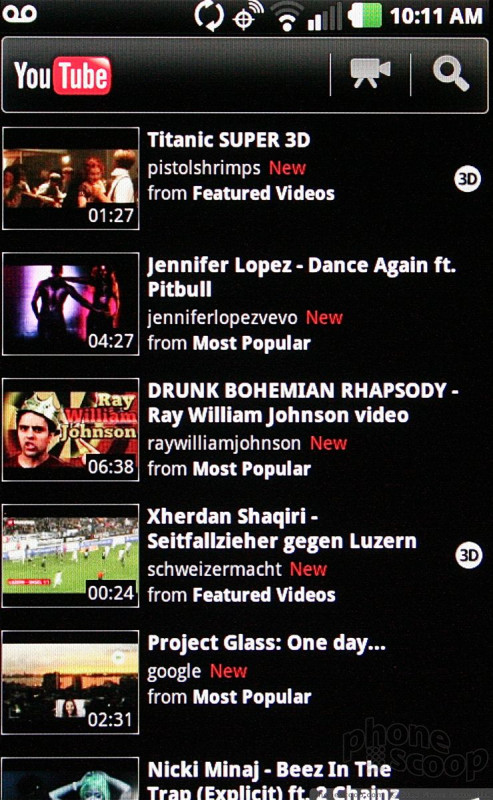The width and height of the screenshot is (493, 800).
Task: Tap the sync icon in status bar
Action: coord(209,15)
